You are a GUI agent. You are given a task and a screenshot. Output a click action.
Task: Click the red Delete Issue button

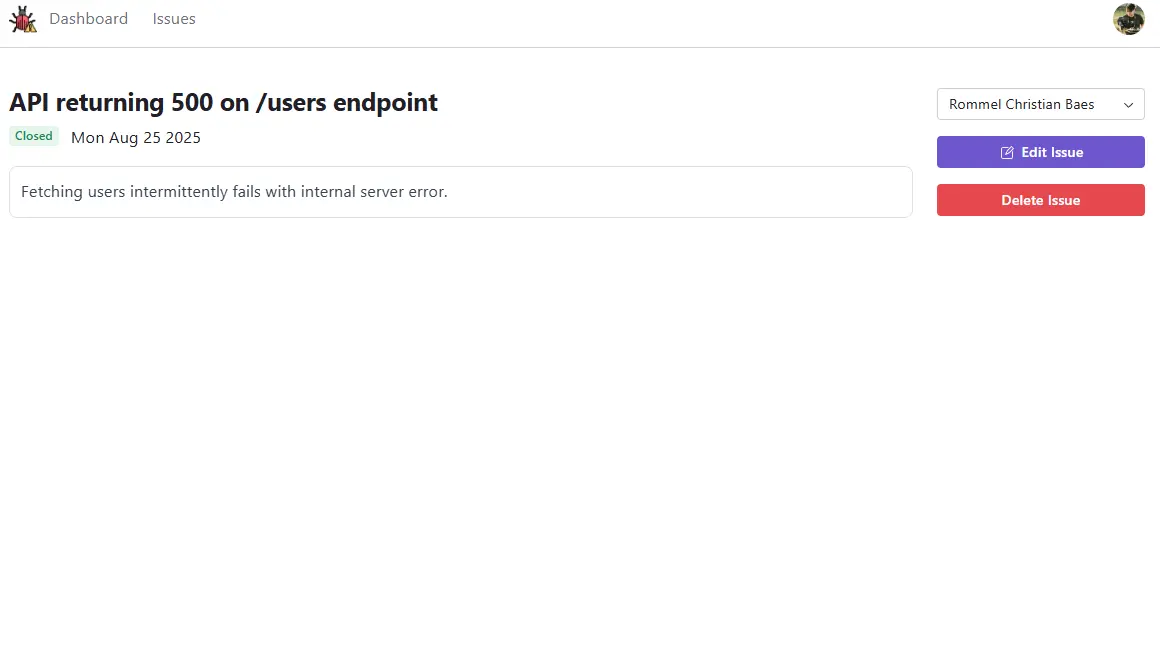1040,200
